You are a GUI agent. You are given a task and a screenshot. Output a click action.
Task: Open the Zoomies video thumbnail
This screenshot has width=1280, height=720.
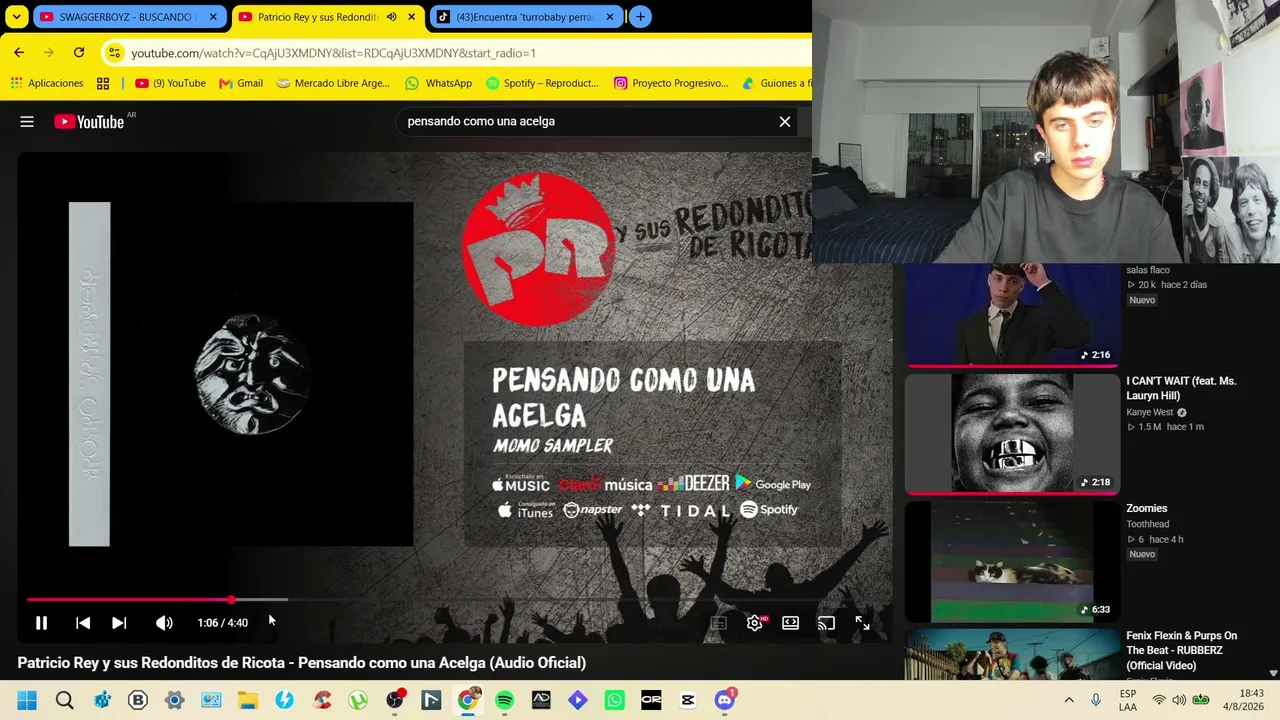pos(1012,562)
